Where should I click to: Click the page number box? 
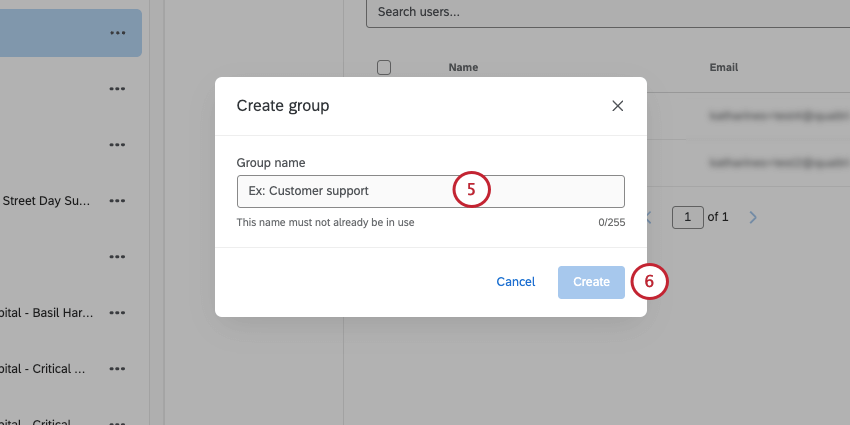(687, 217)
